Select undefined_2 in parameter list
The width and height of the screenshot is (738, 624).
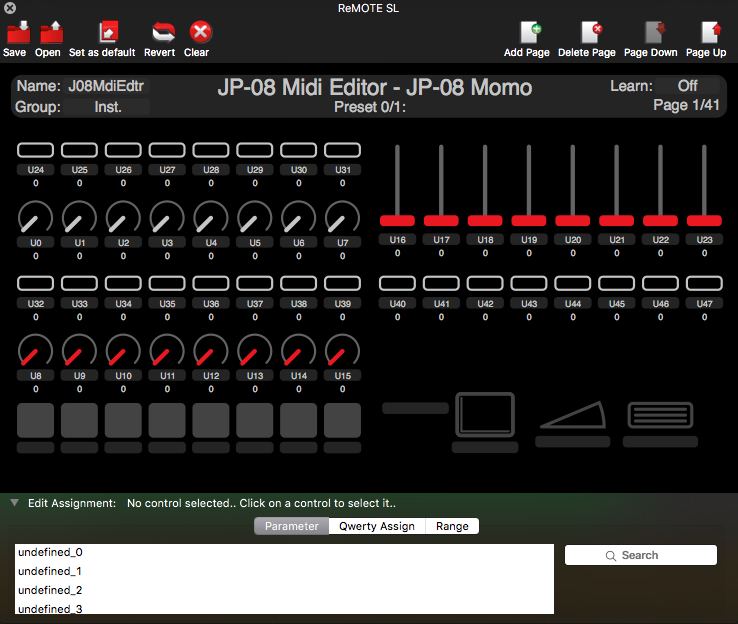click(284, 590)
